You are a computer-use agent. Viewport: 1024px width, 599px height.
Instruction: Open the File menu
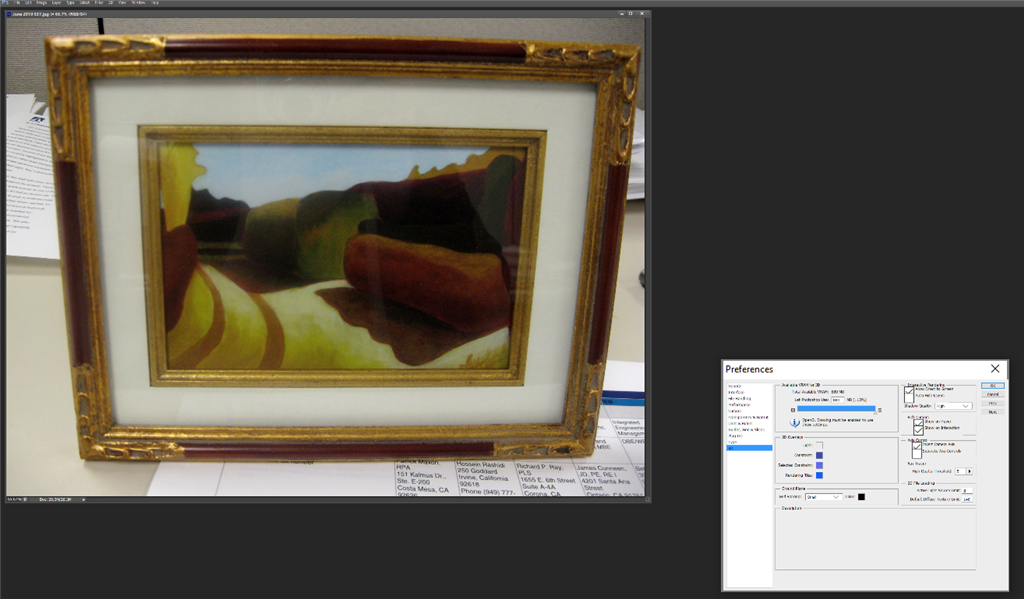17,3
